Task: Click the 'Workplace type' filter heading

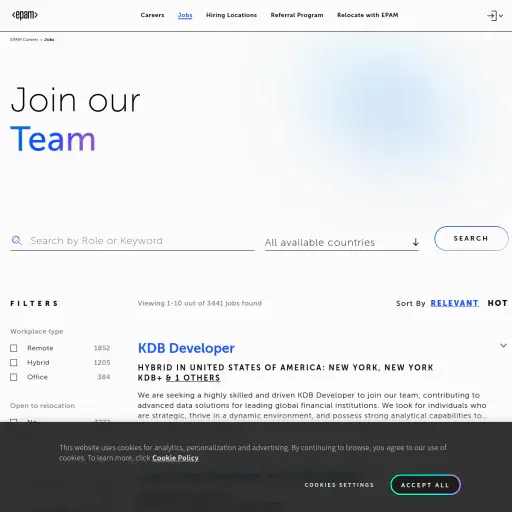Action: [37, 331]
